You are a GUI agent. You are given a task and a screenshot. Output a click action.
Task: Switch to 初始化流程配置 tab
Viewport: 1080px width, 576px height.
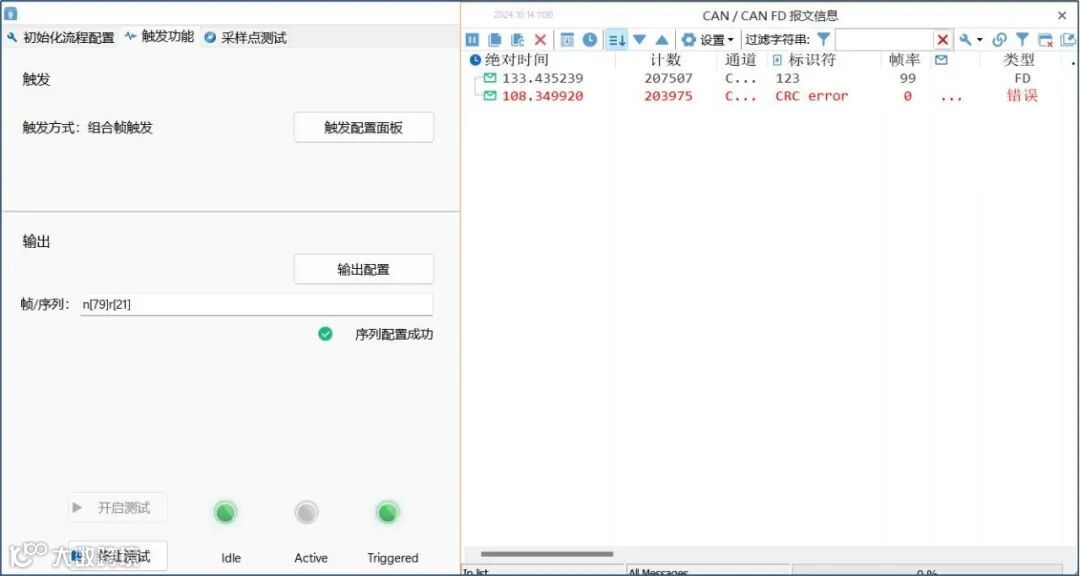point(61,37)
